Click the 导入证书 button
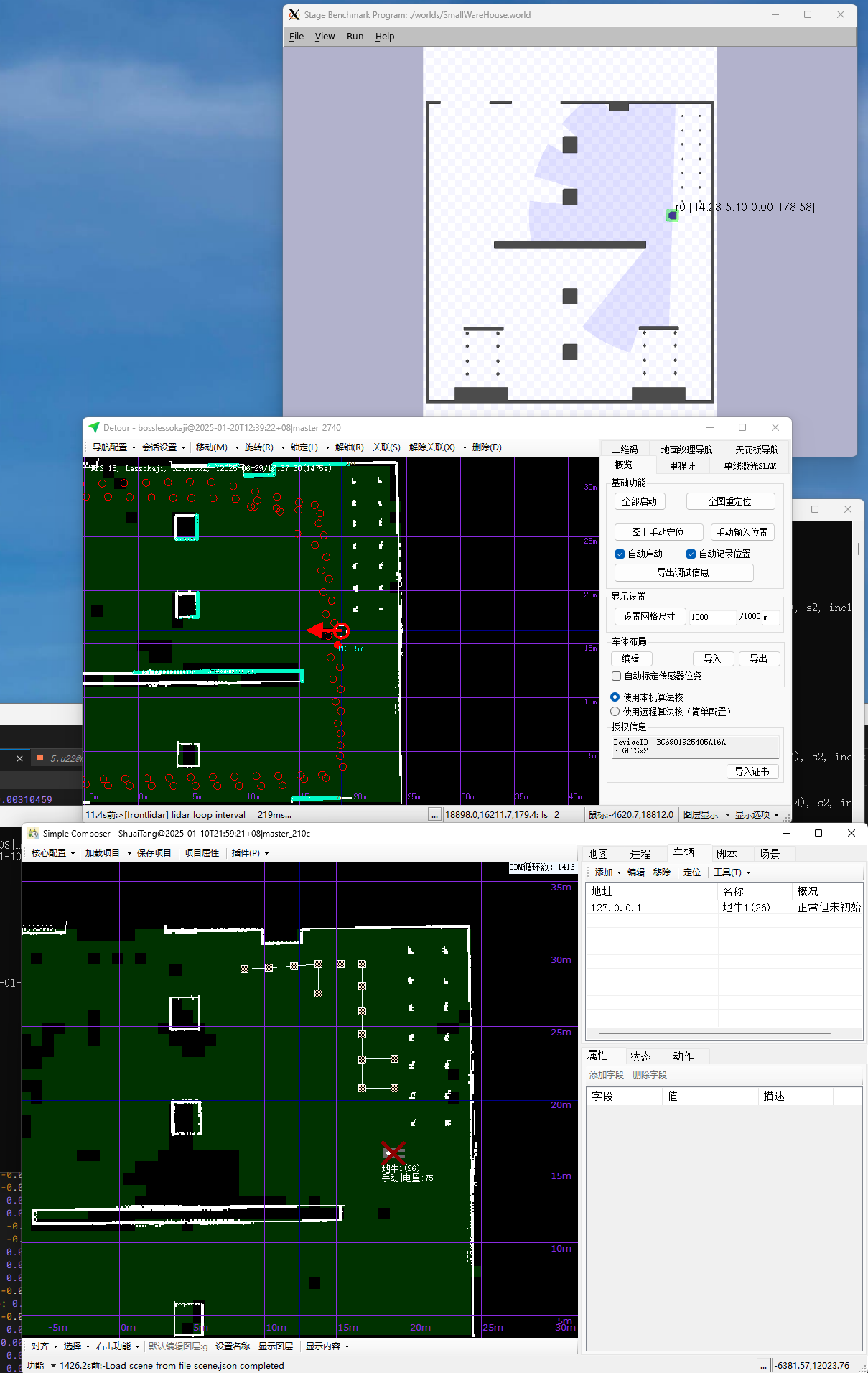The width and height of the screenshot is (868, 1373). click(752, 771)
